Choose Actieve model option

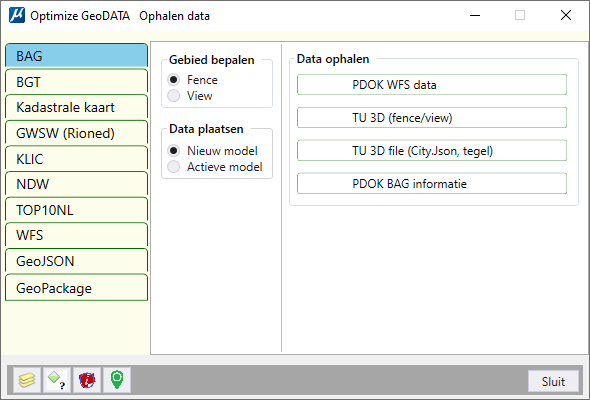[173, 167]
